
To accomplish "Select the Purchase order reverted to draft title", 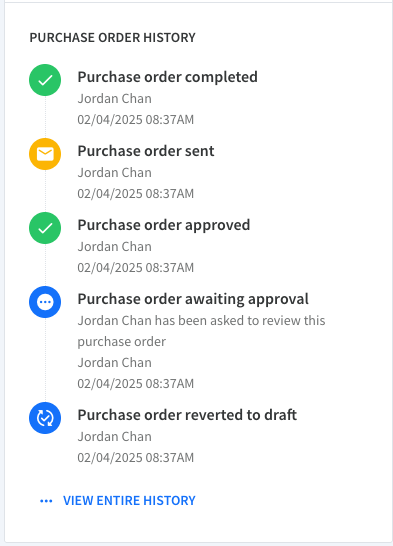I will click(187, 415).
